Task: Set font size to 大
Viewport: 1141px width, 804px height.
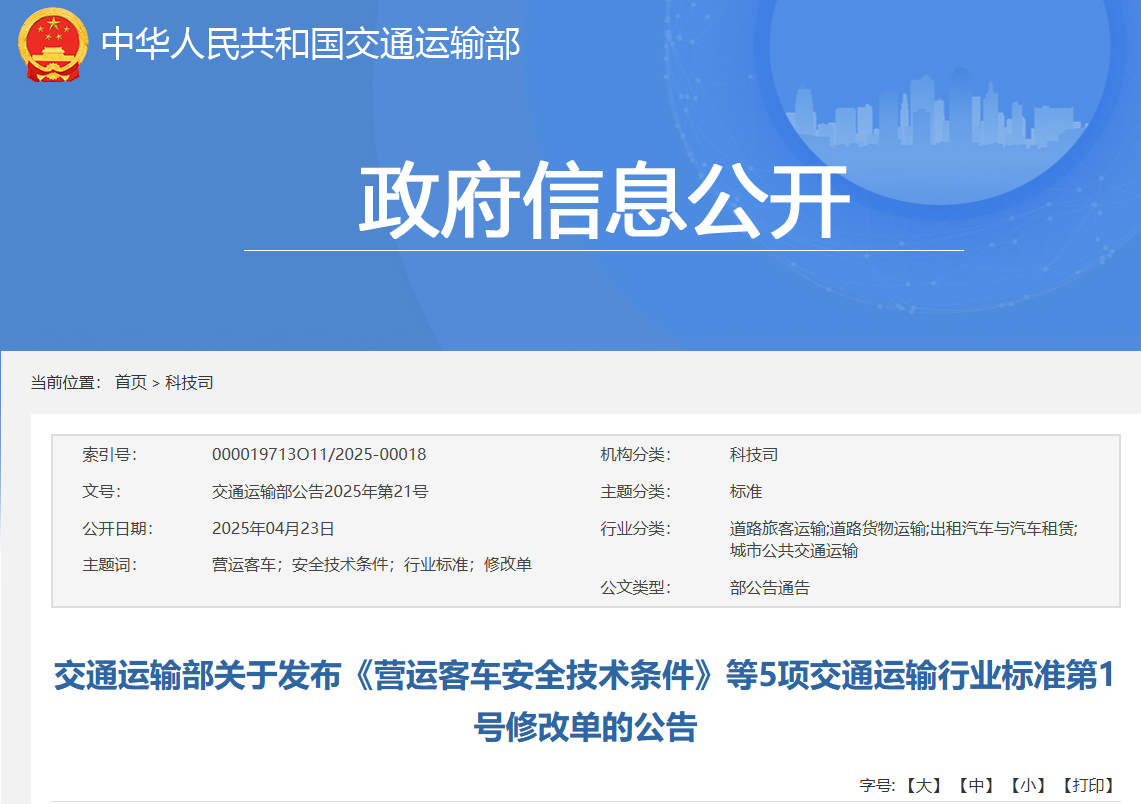Action: pos(924,785)
